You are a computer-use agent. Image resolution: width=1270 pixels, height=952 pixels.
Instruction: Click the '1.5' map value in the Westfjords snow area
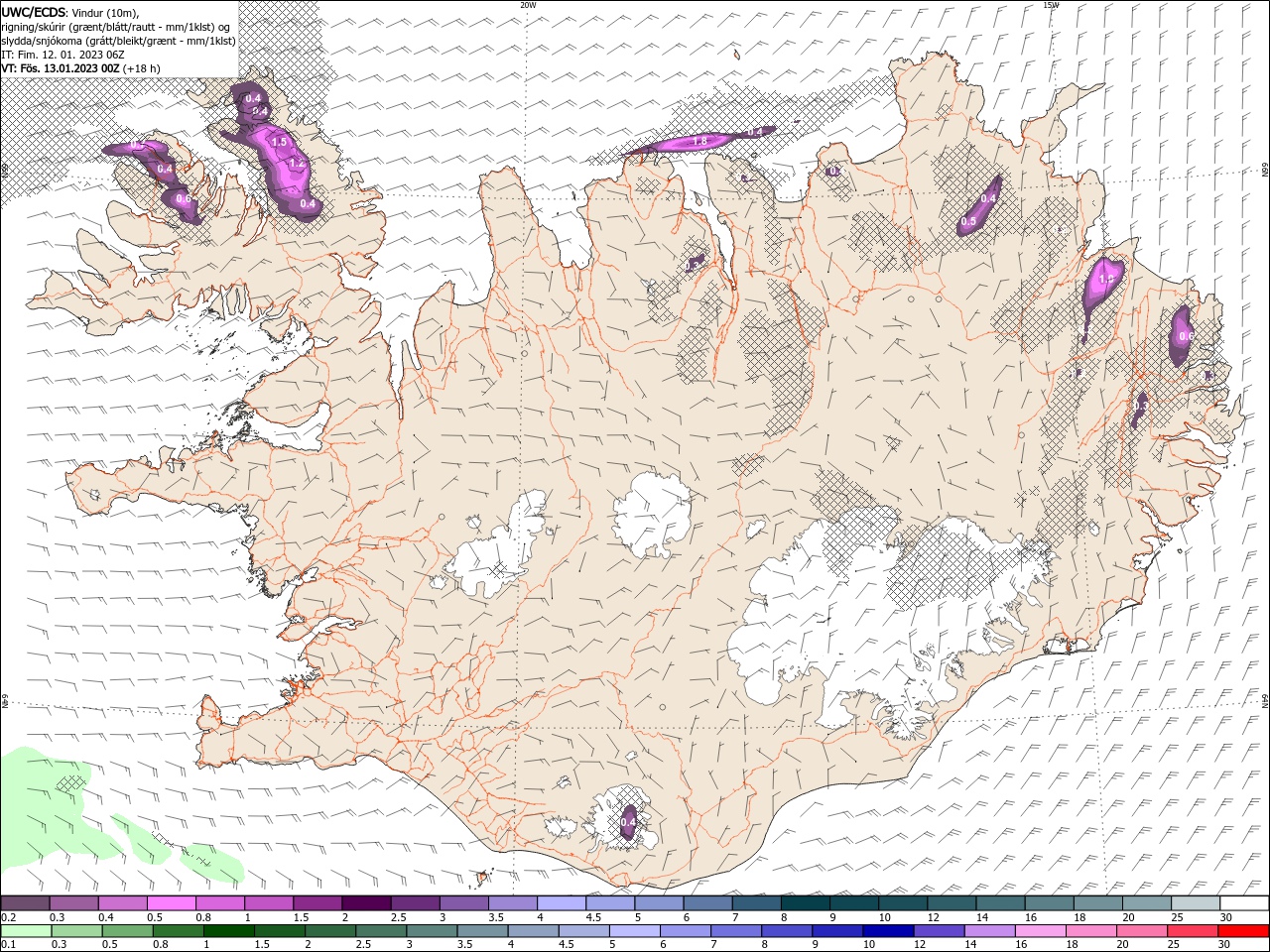[279, 143]
